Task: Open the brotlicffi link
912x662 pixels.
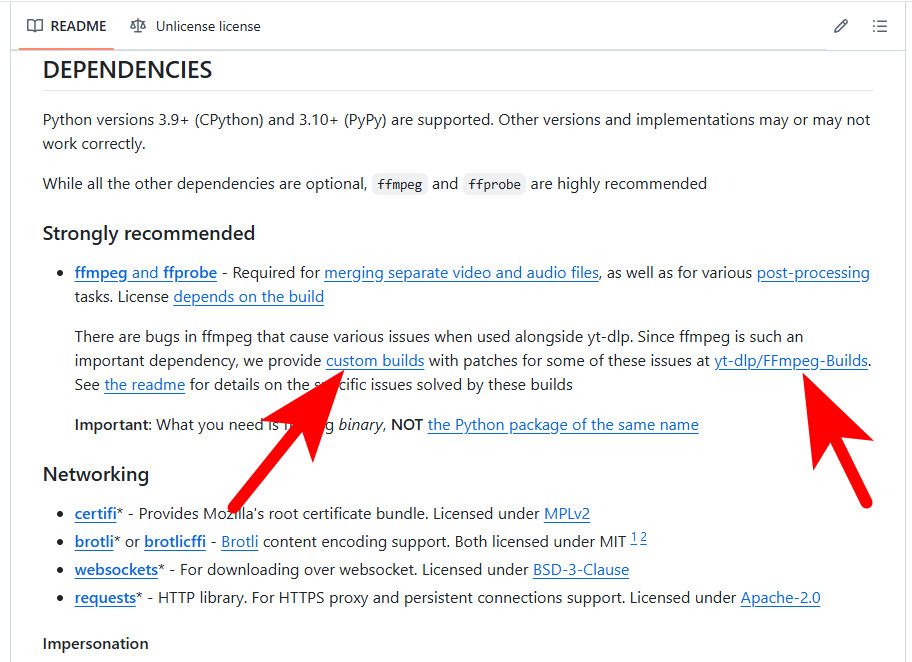Action: click(x=175, y=542)
